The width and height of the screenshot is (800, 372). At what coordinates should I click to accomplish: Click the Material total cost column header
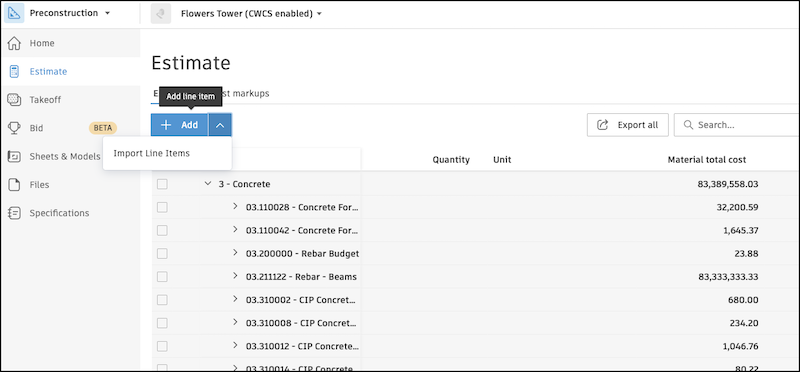coord(707,160)
